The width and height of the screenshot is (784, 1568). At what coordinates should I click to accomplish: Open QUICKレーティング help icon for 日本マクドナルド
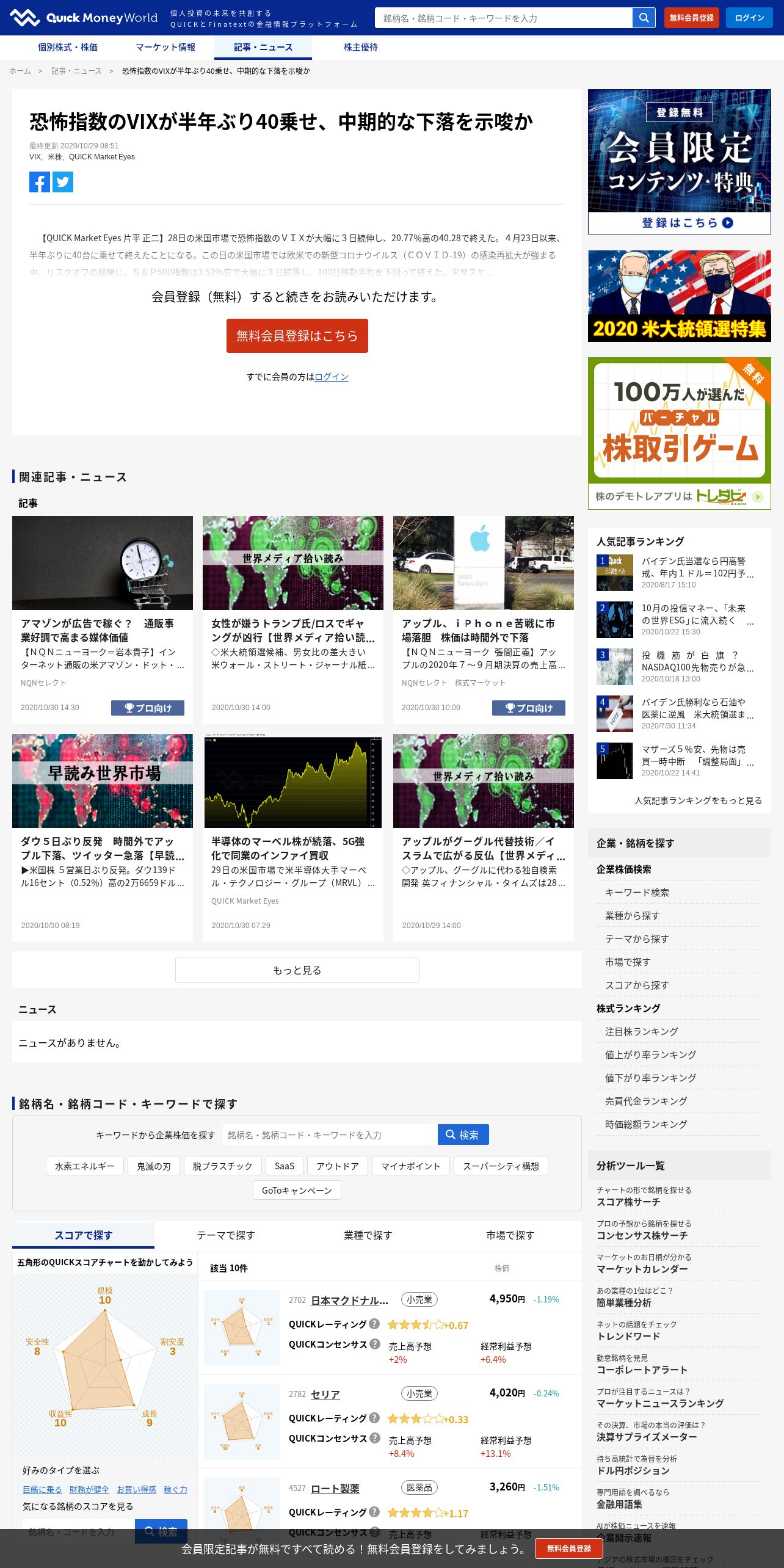click(374, 1324)
